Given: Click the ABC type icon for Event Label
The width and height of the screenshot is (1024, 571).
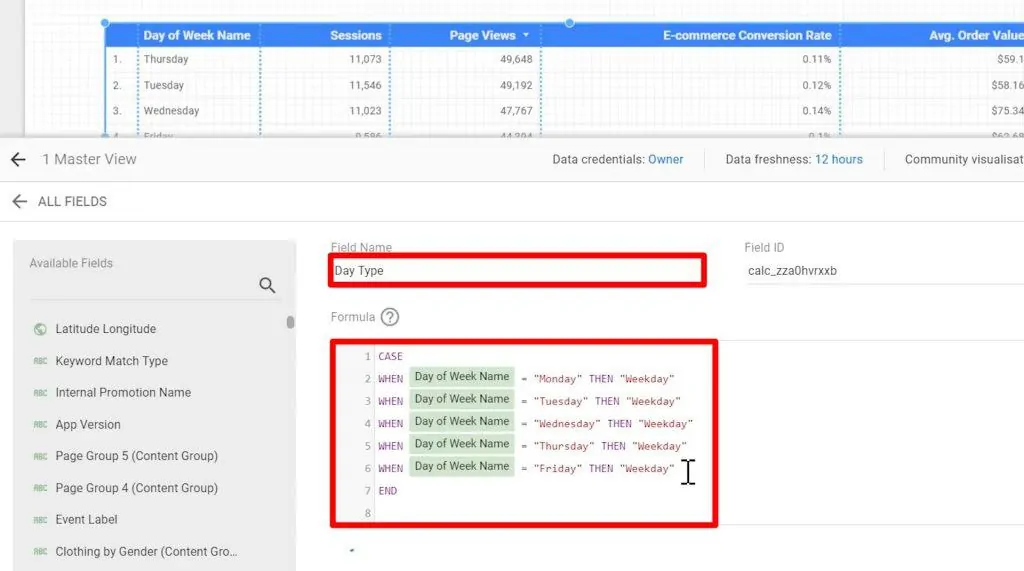Looking at the screenshot, I should (x=40, y=520).
